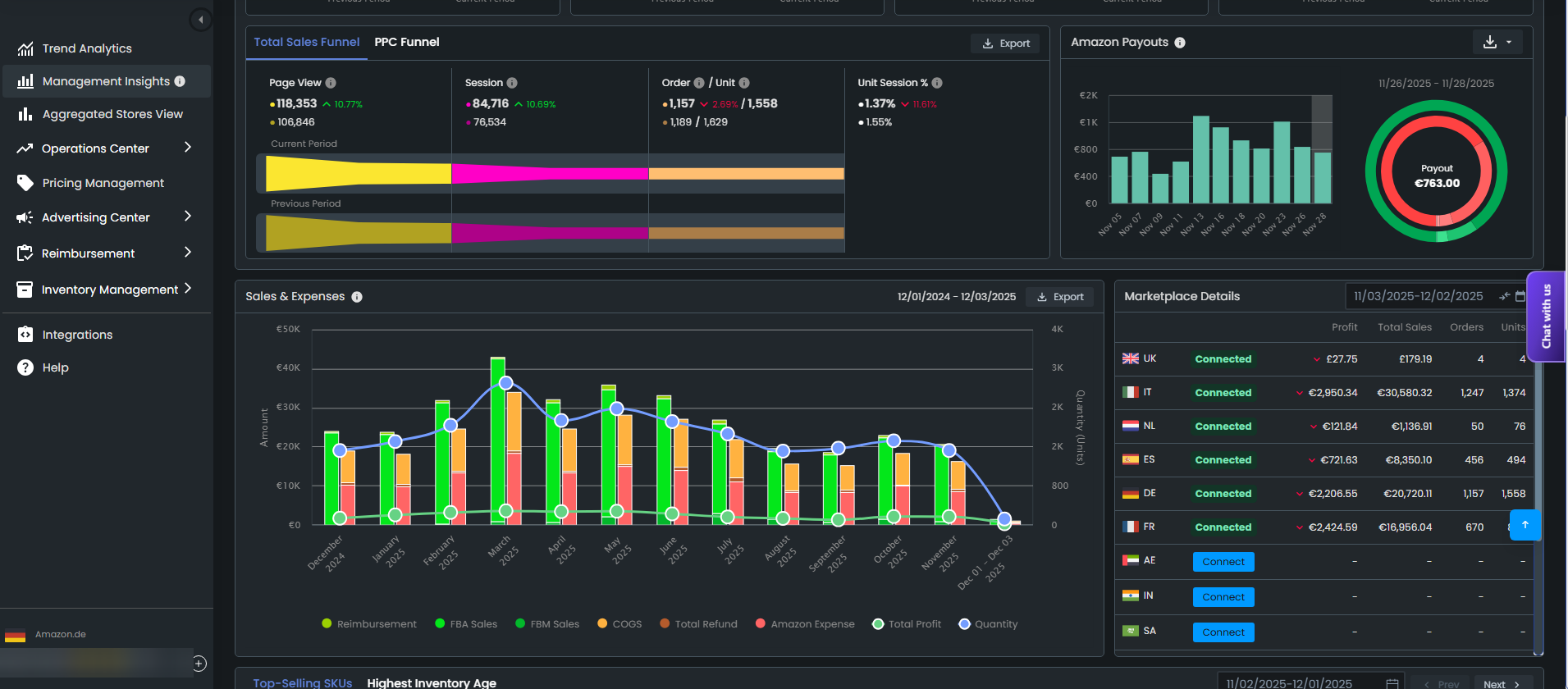1568x689 pixels.
Task: Click the Help question mark icon
Action: click(25, 367)
